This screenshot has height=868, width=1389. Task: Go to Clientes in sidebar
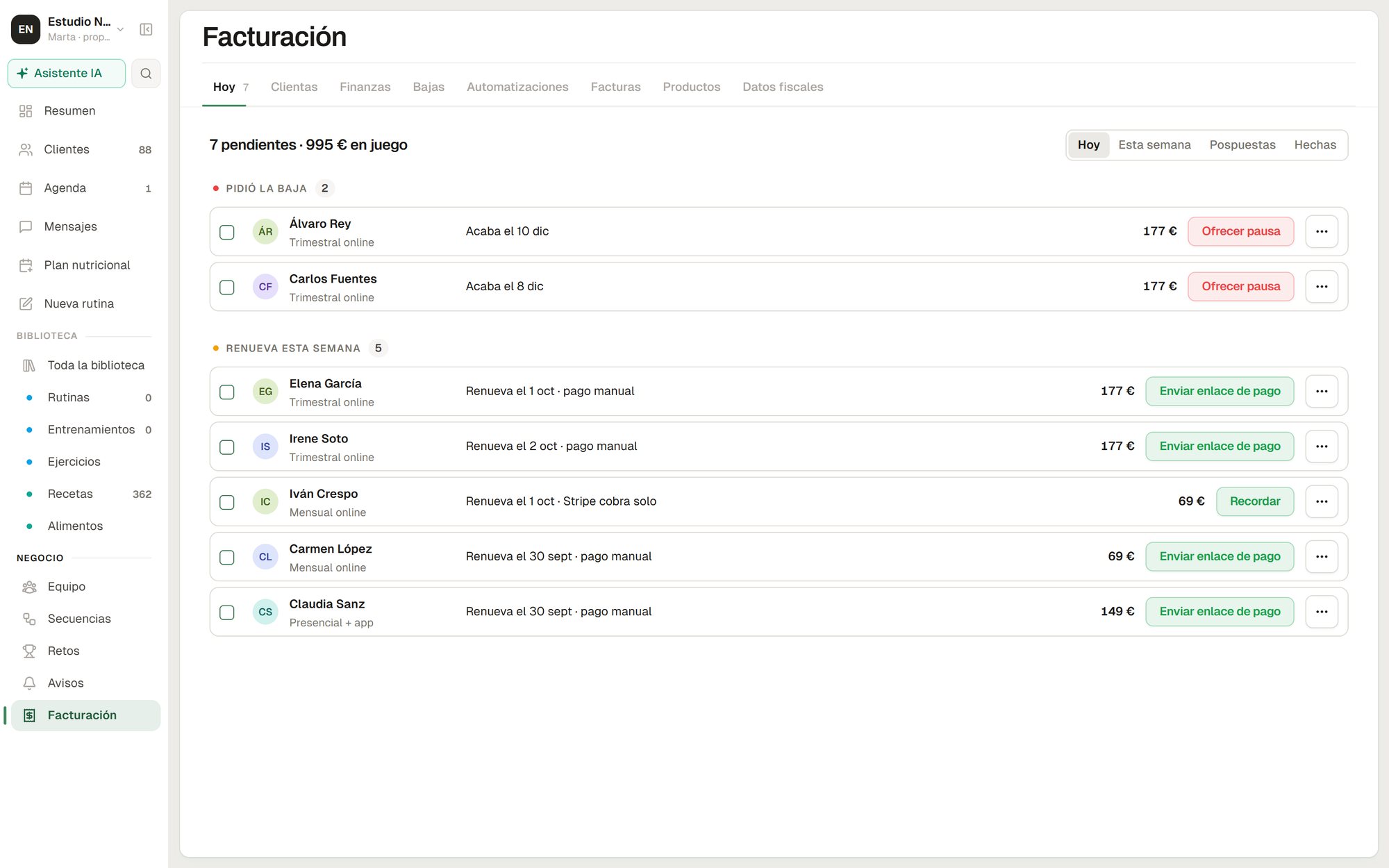pyautogui.click(x=85, y=149)
